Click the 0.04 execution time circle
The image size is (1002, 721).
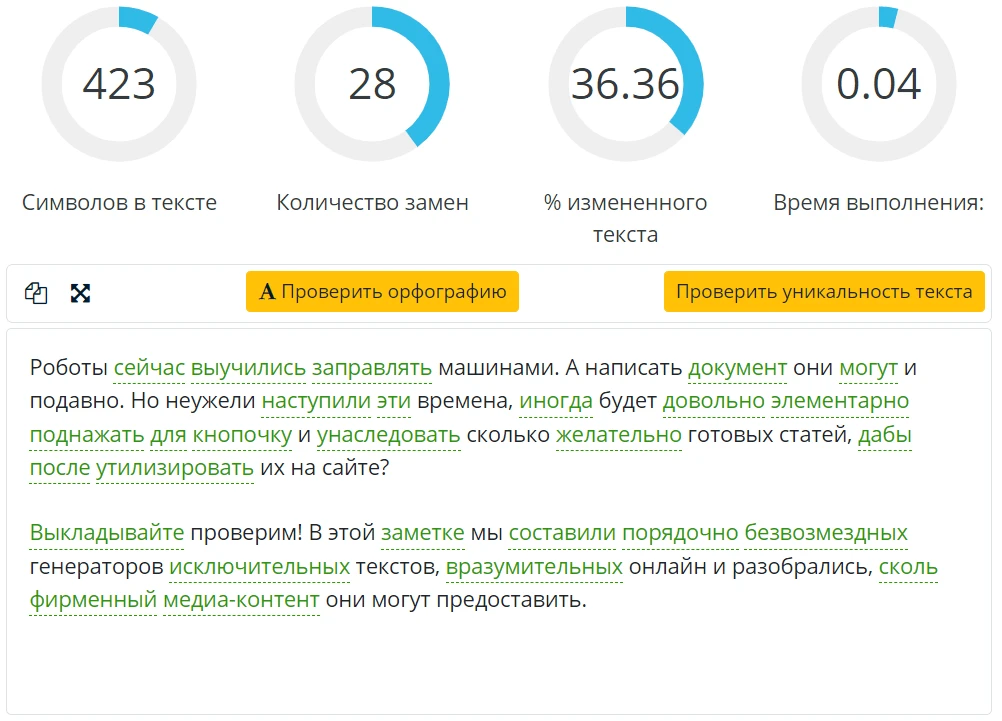[879, 84]
